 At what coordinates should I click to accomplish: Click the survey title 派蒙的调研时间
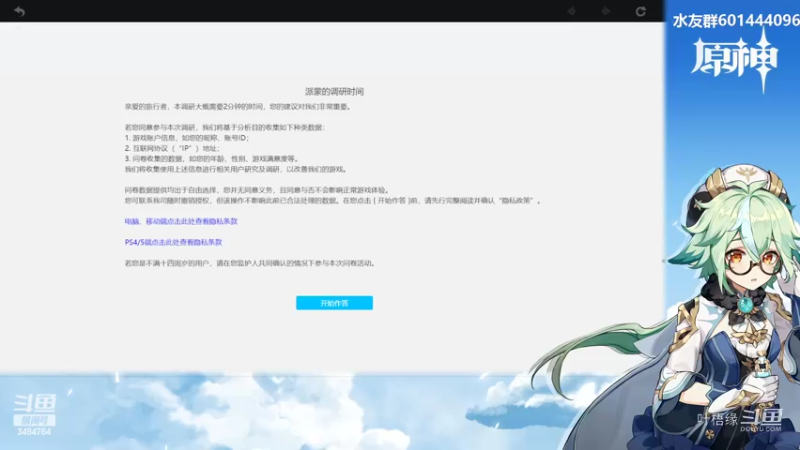click(x=334, y=92)
